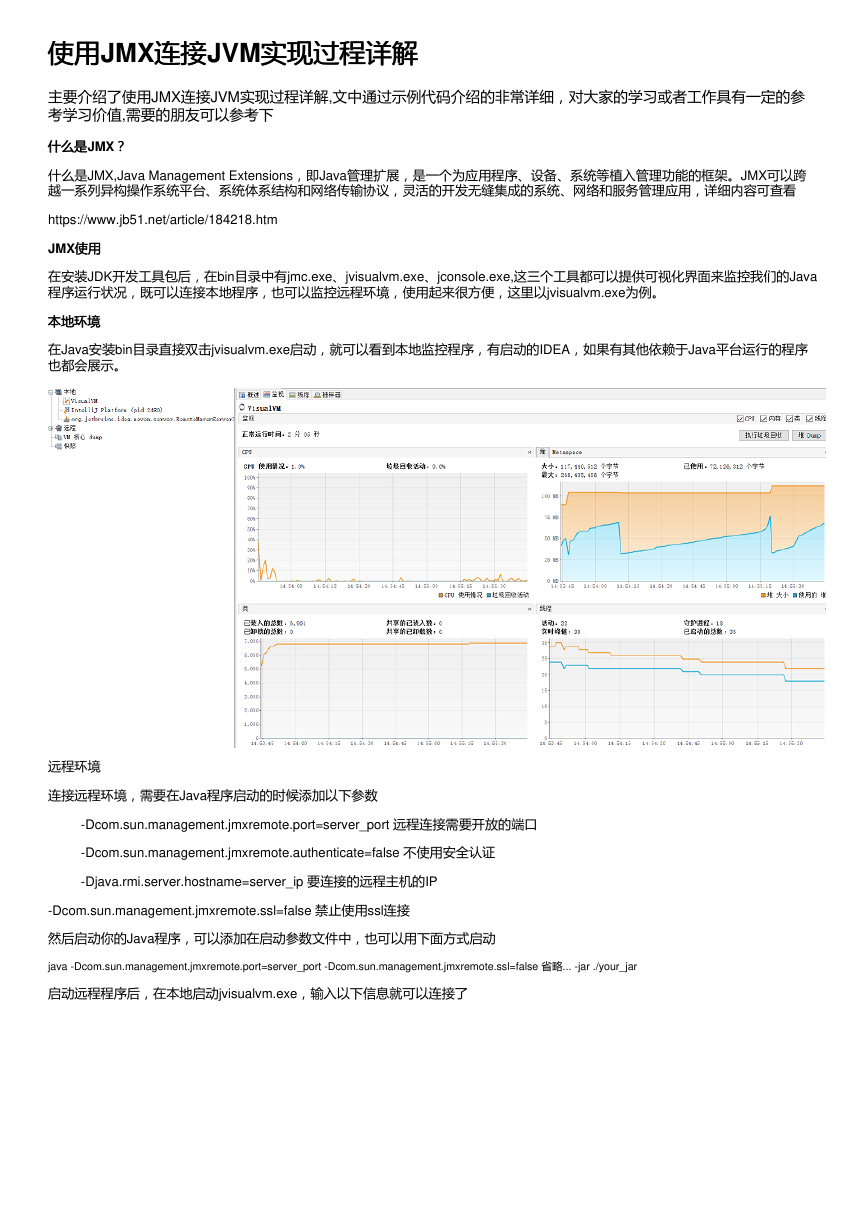Click the 守护进程 daemon threads count
The height and width of the screenshot is (1228, 868).
pyautogui.click(x=704, y=622)
